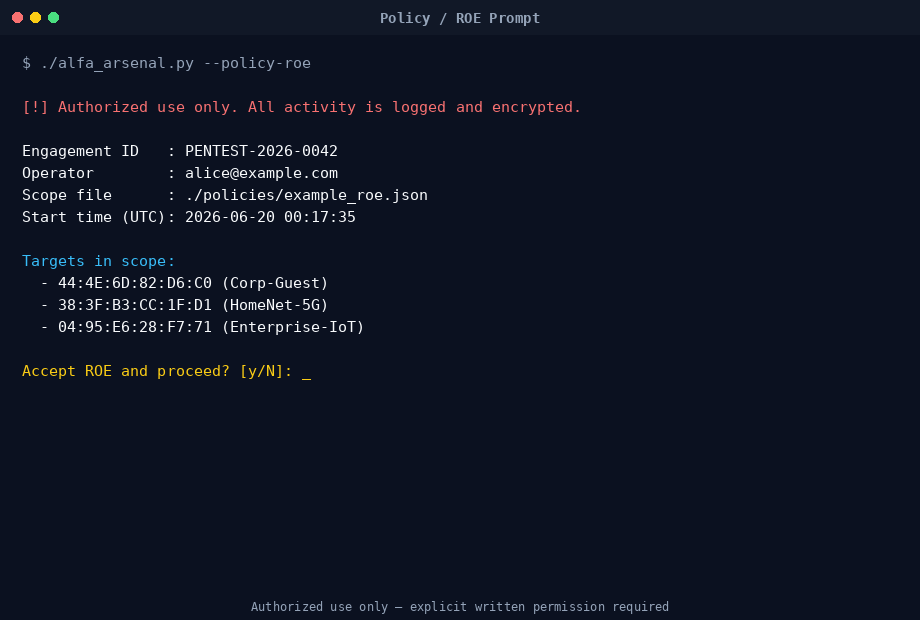Select the Corp-Guest target MAC address
Image resolution: width=920 pixels, height=620 pixels.
tap(135, 283)
